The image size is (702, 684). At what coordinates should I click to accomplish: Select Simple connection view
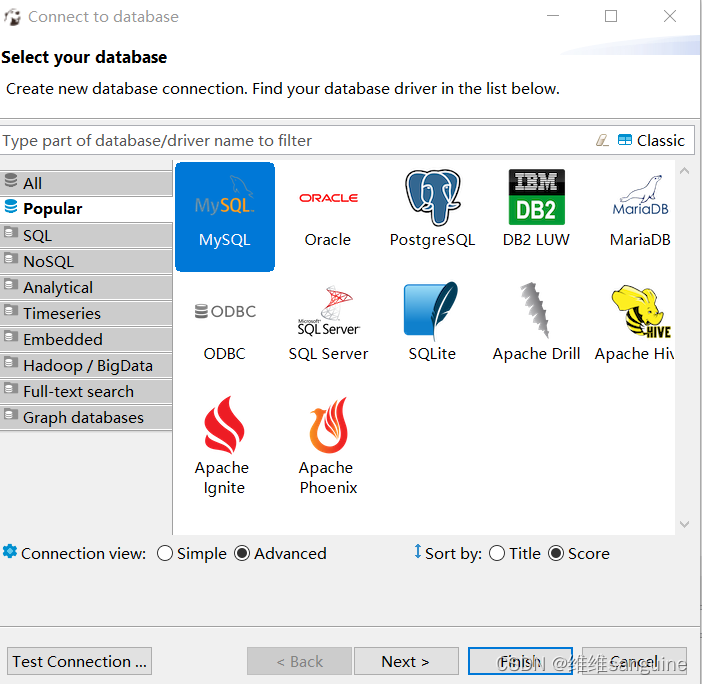point(192,554)
